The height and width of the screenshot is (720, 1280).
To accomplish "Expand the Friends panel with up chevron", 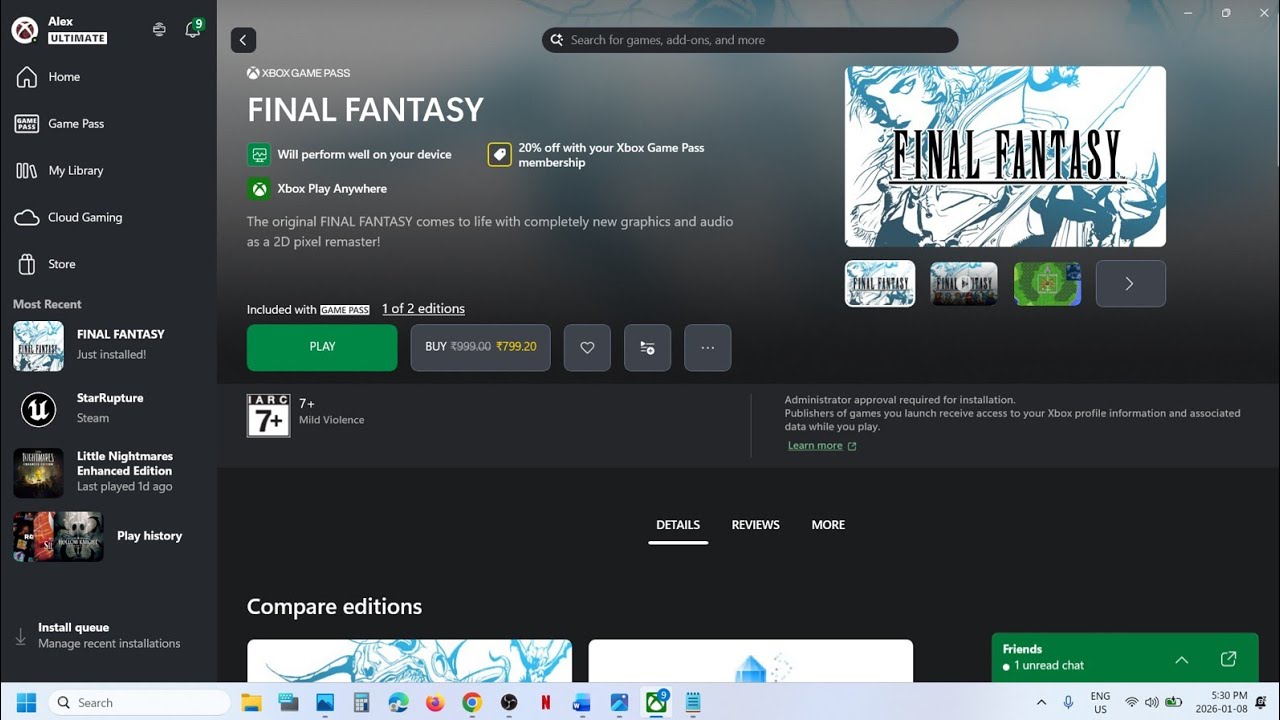I will point(1181,660).
